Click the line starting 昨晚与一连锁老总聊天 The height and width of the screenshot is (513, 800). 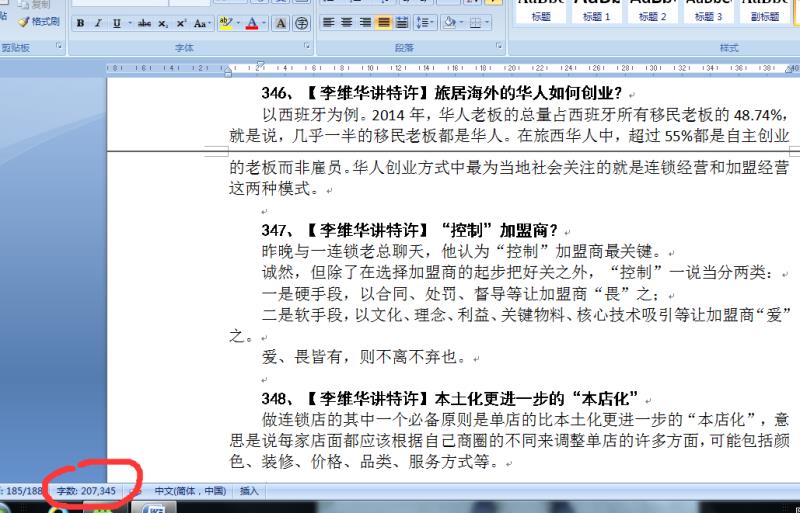pyautogui.click(x=462, y=251)
